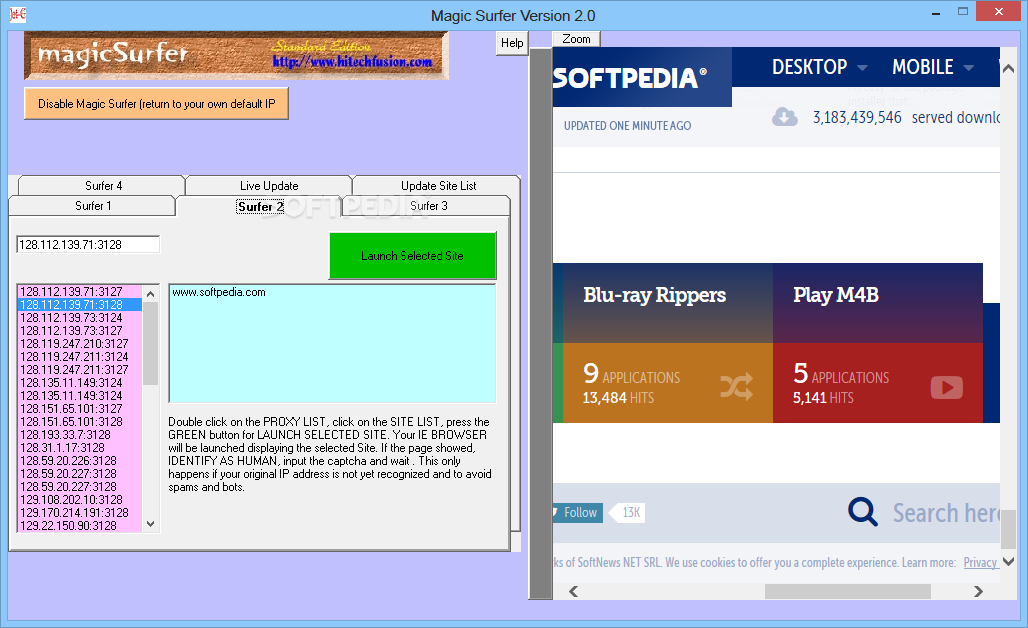Screen dimensions: 1028x628
Task: Select proxy 128.31.1.17:3128
Action: tap(79, 448)
